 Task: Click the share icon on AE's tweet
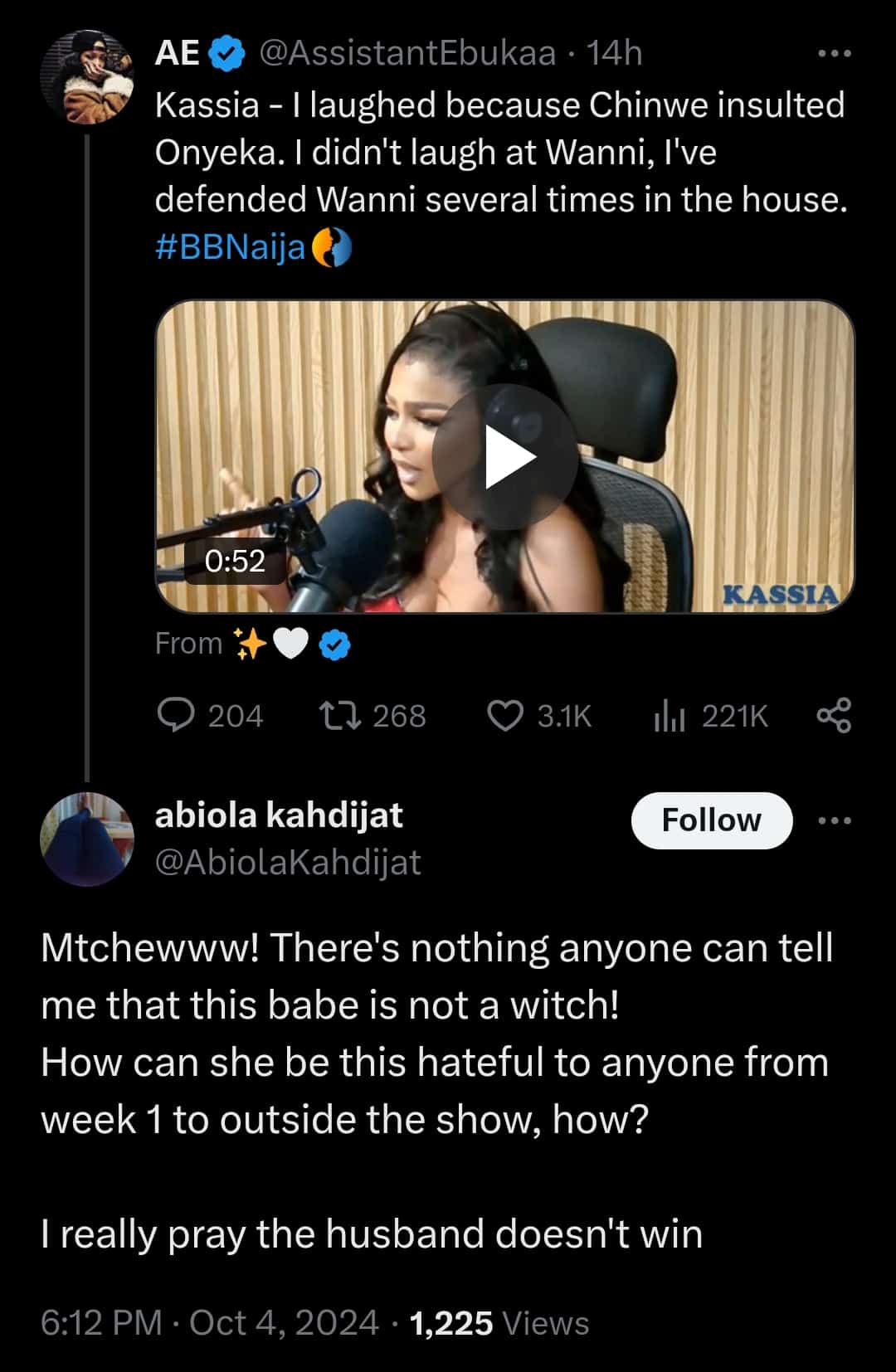[834, 715]
